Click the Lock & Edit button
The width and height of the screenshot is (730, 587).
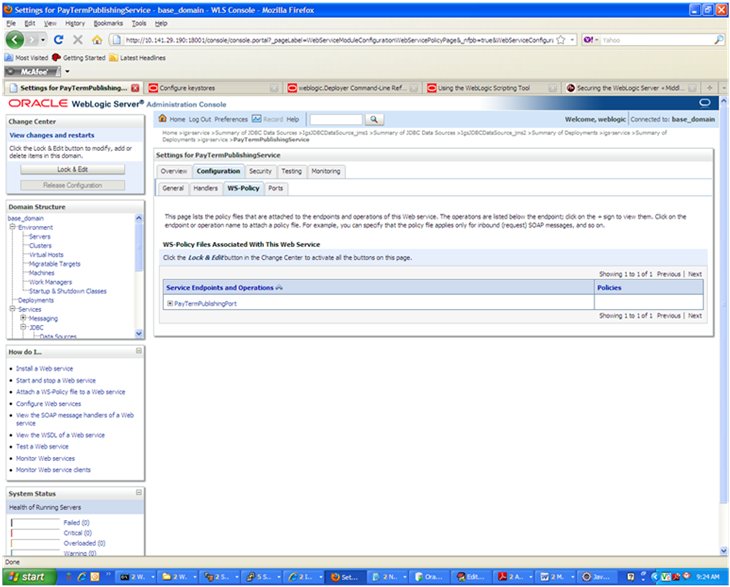click(x=73, y=169)
